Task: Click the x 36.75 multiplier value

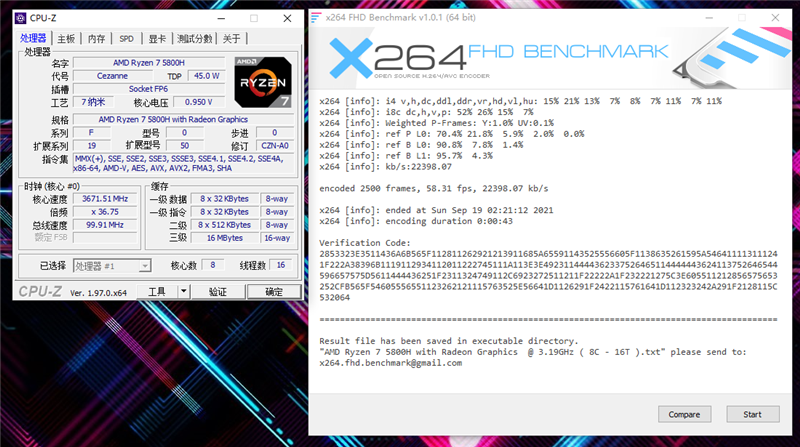Action: click(x=105, y=212)
